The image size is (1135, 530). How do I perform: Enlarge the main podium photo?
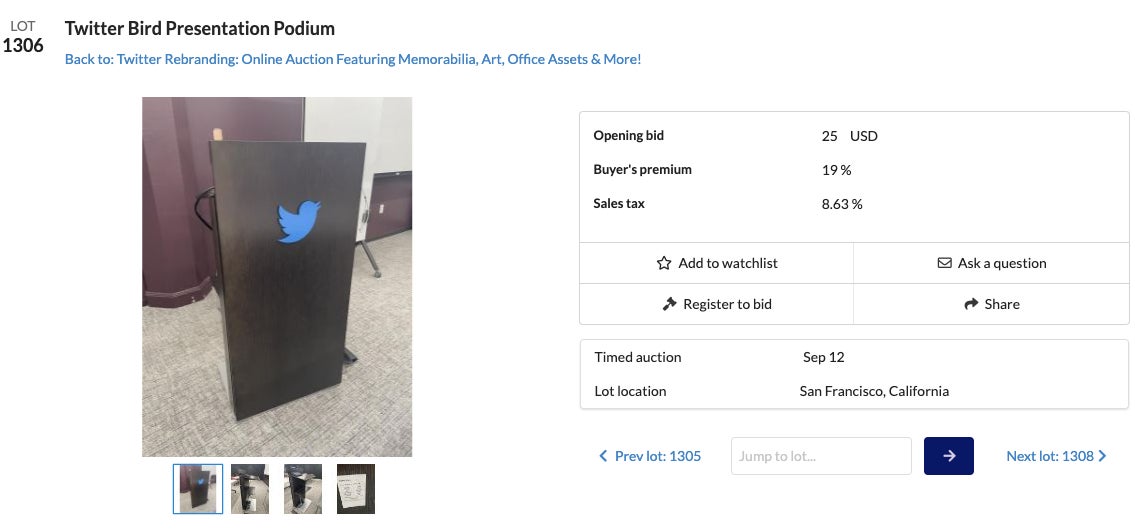pyautogui.click(x=277, y=277)
